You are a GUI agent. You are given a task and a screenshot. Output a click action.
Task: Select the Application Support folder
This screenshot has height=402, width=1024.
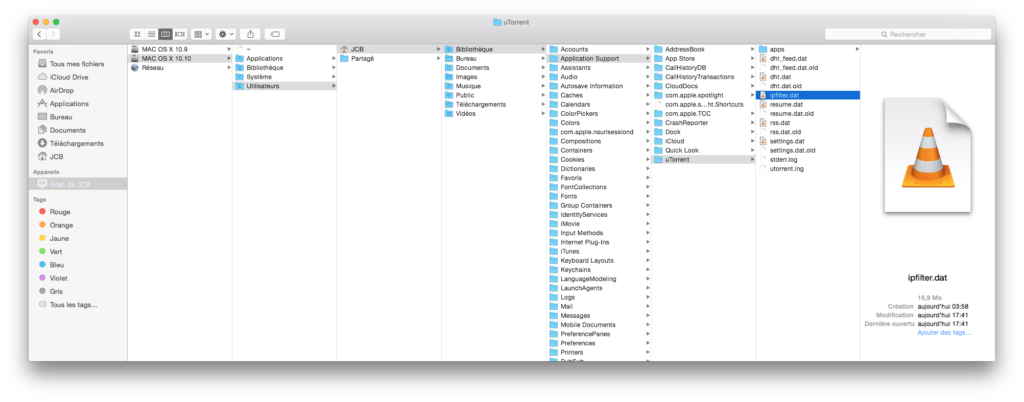pyautogui.click(x=599, y=58)
